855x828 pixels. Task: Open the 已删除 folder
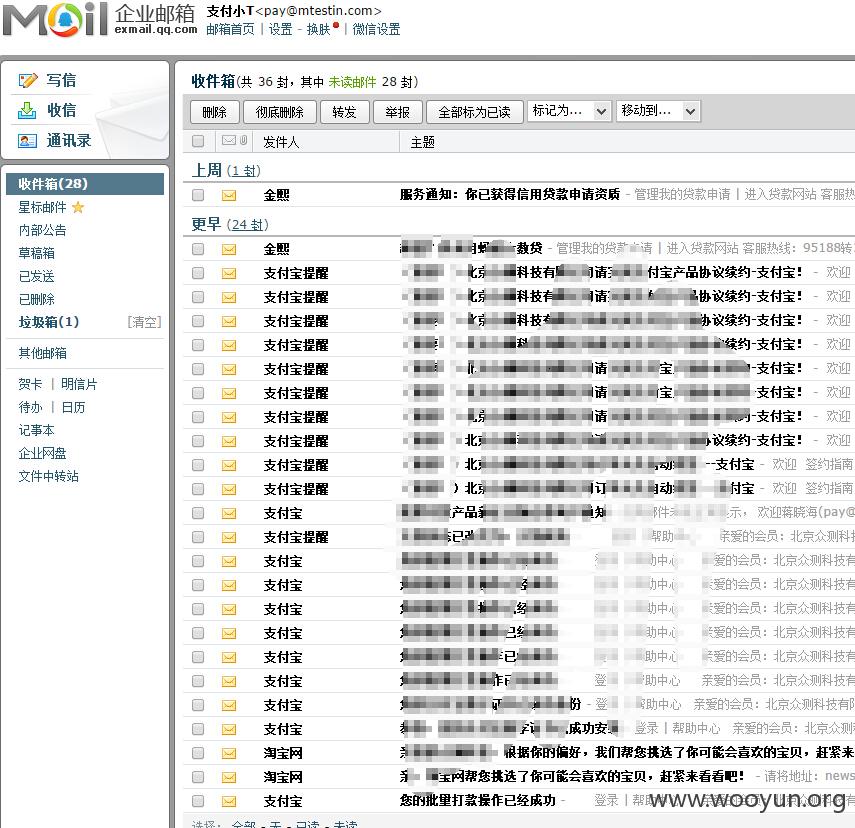[37, 299]
